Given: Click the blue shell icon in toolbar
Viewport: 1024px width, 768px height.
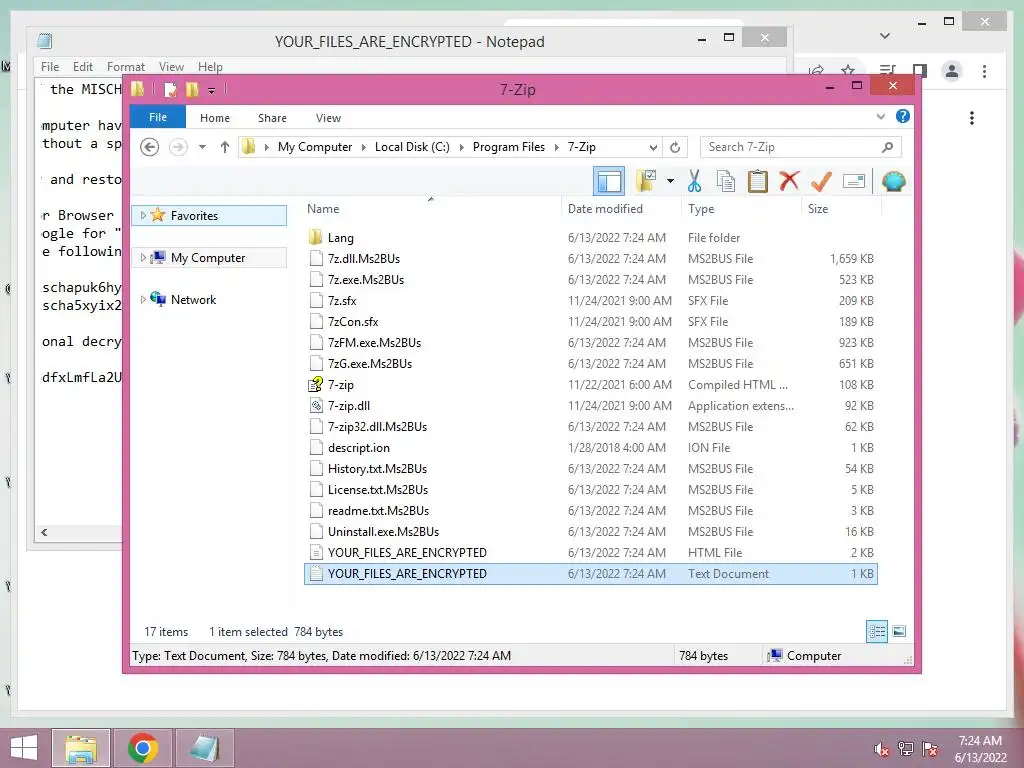Looking at the screenshot, I should 893,181.
